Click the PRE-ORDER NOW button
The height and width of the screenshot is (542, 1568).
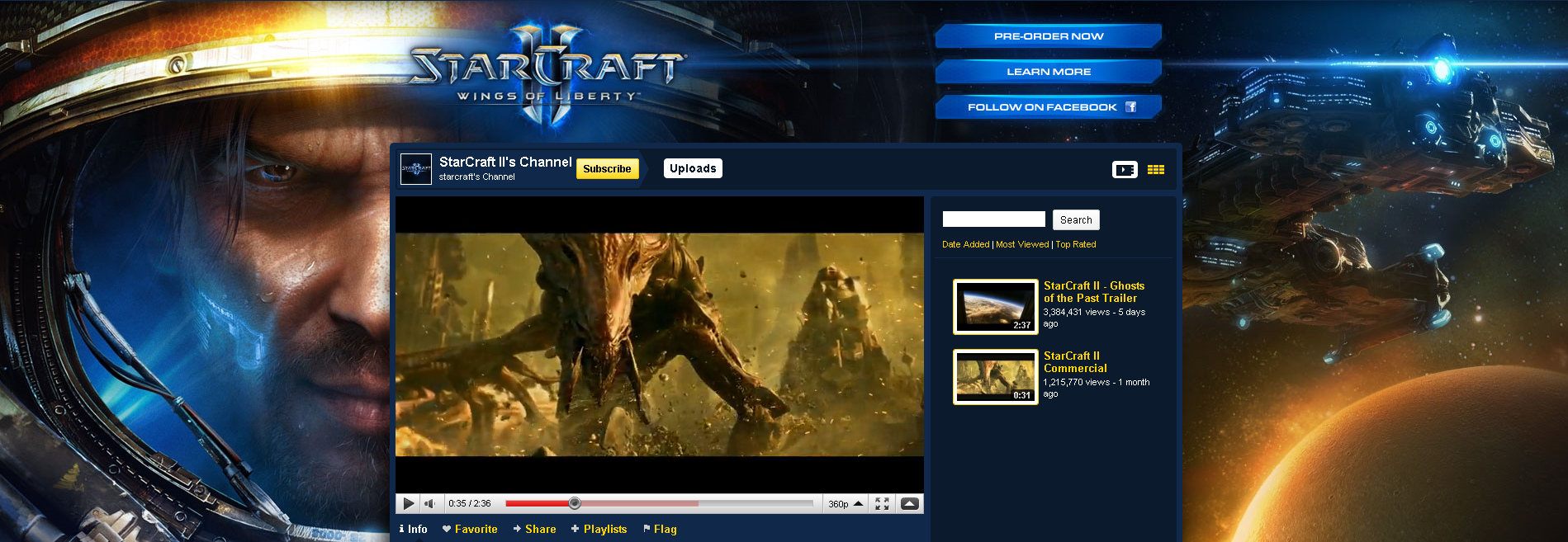(1049, 35)
